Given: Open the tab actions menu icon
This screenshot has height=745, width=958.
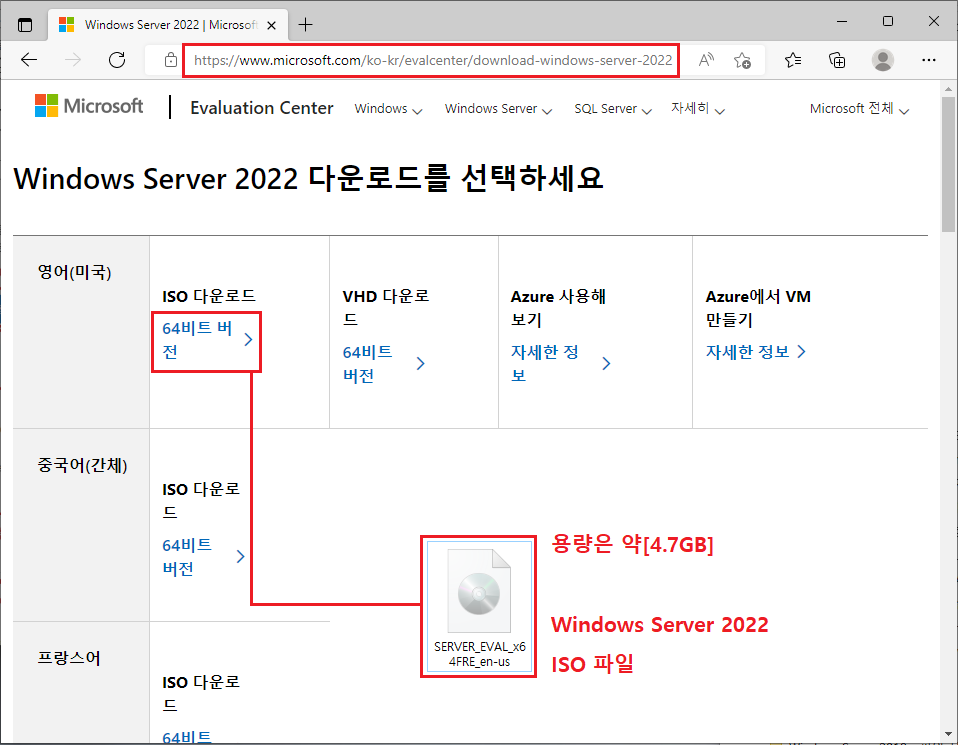Looking at the screenshot, I should coord(25,25).
